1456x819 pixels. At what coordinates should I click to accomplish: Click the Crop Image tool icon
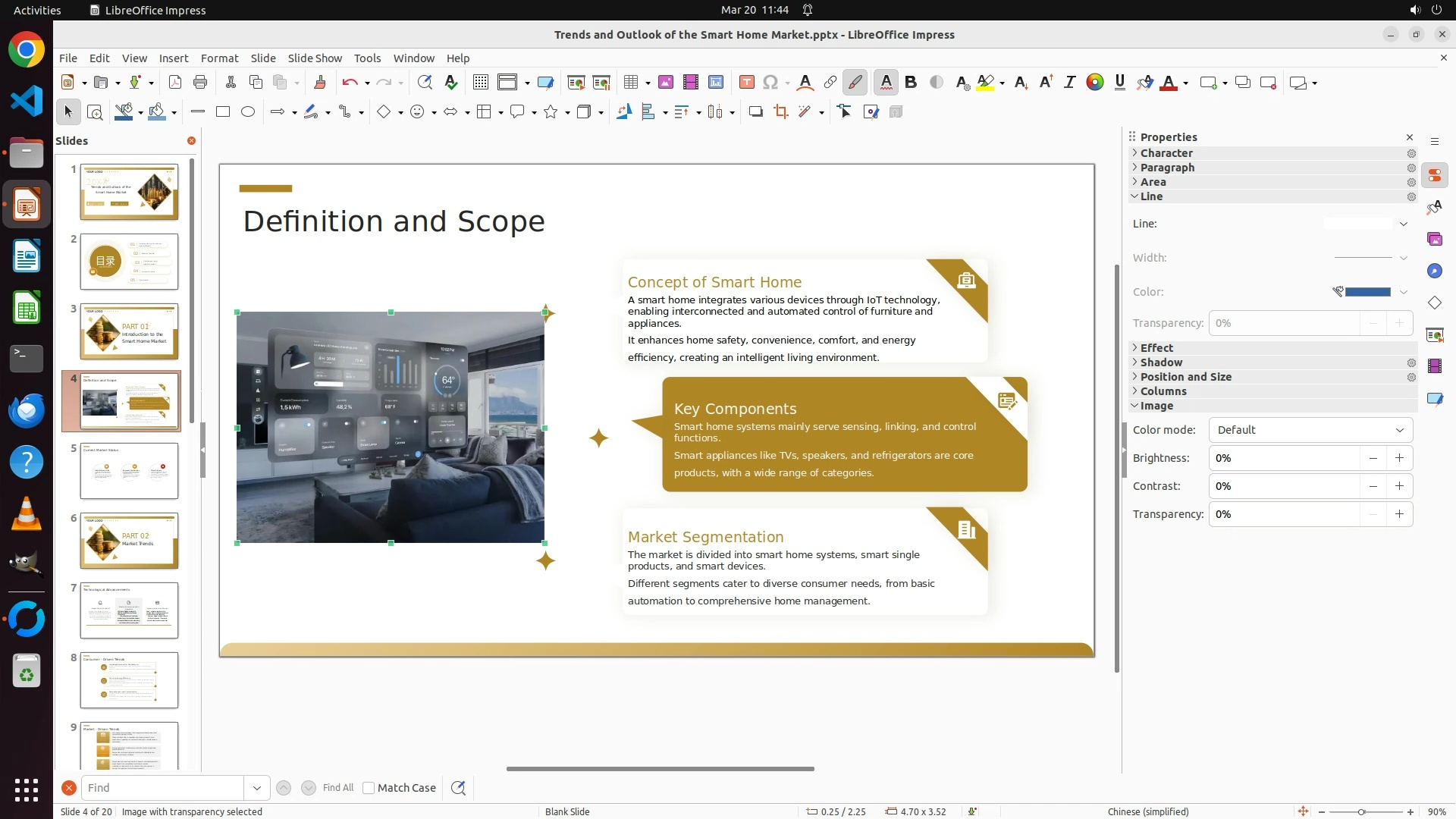[x=780, y=112]
